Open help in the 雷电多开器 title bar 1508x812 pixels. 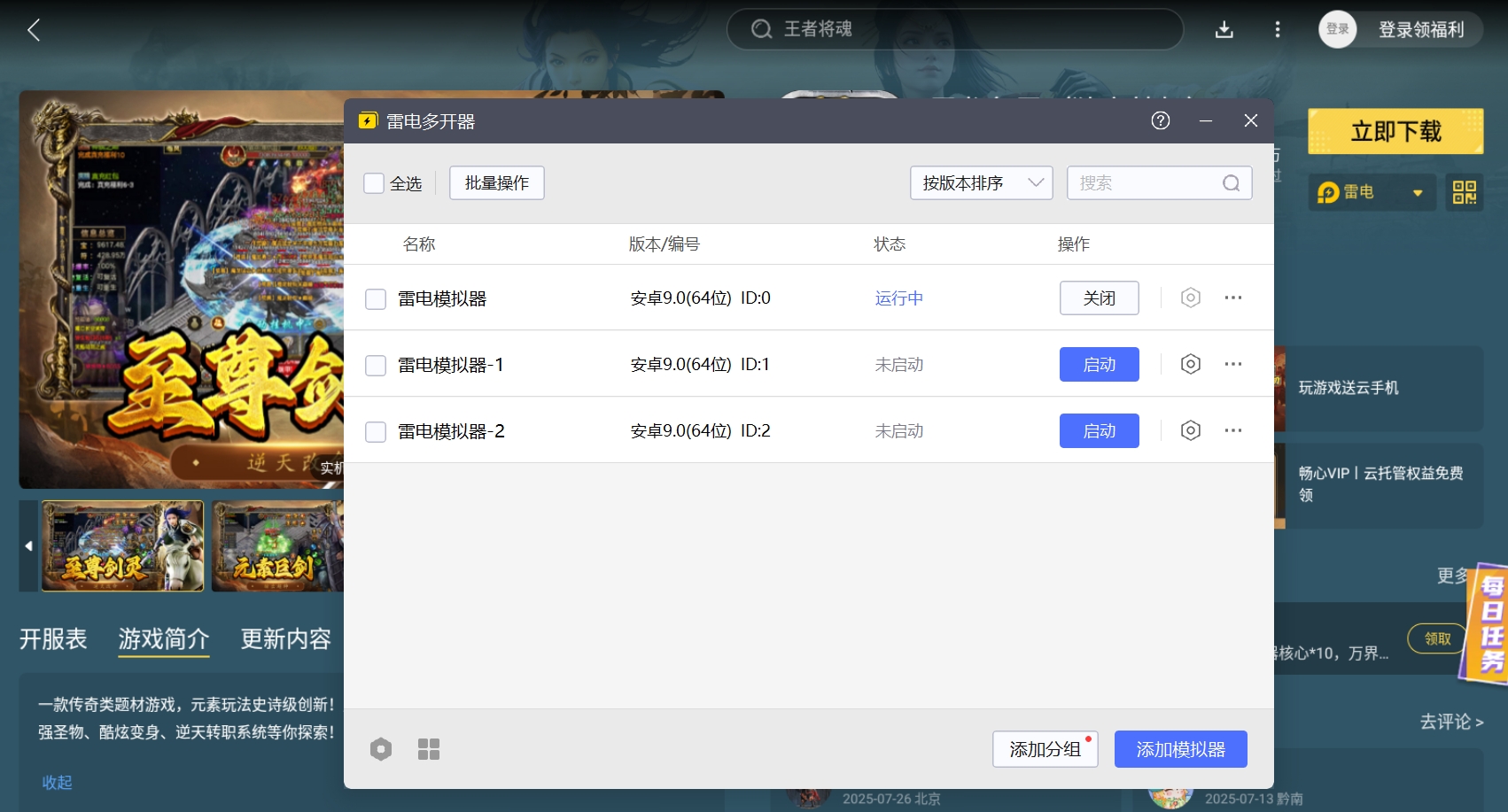[1161, 120]
